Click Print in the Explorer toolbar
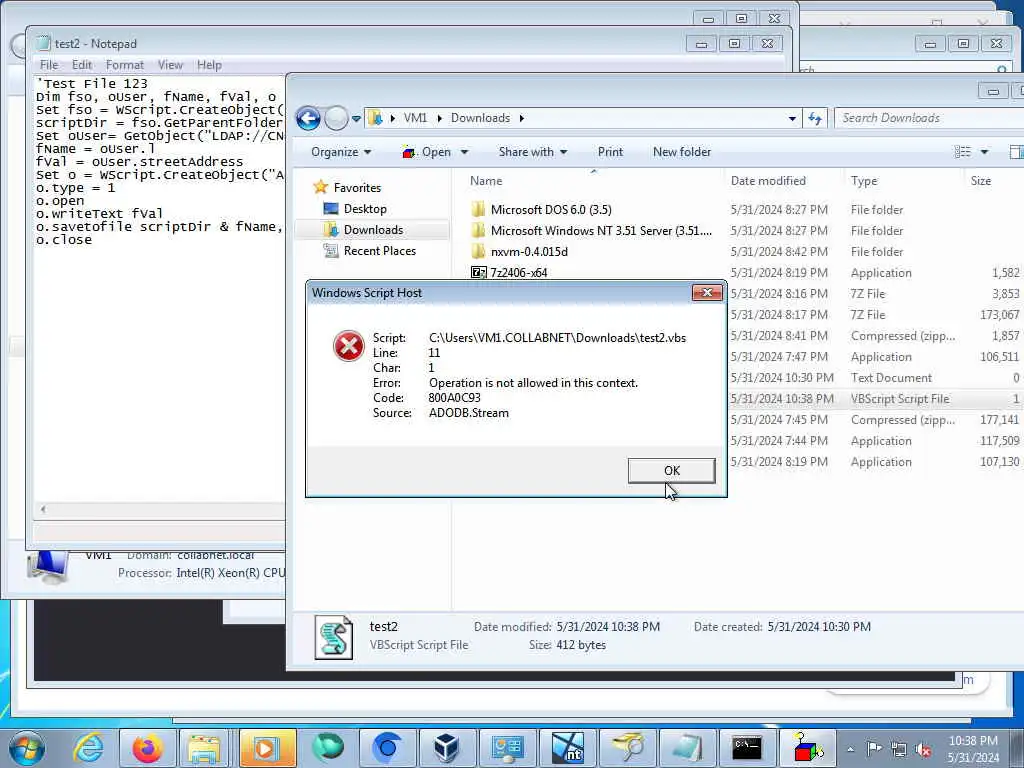Image resolution: width=1024 pixels, height=768 pixels. pyautogui.click(x=610, y=152)
